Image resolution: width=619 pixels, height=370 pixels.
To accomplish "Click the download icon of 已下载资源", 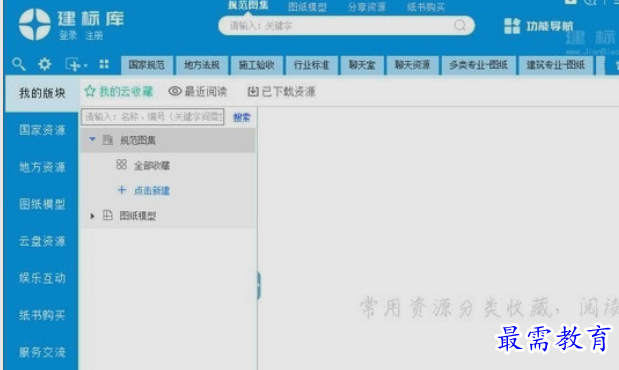I will pos(253,92).
